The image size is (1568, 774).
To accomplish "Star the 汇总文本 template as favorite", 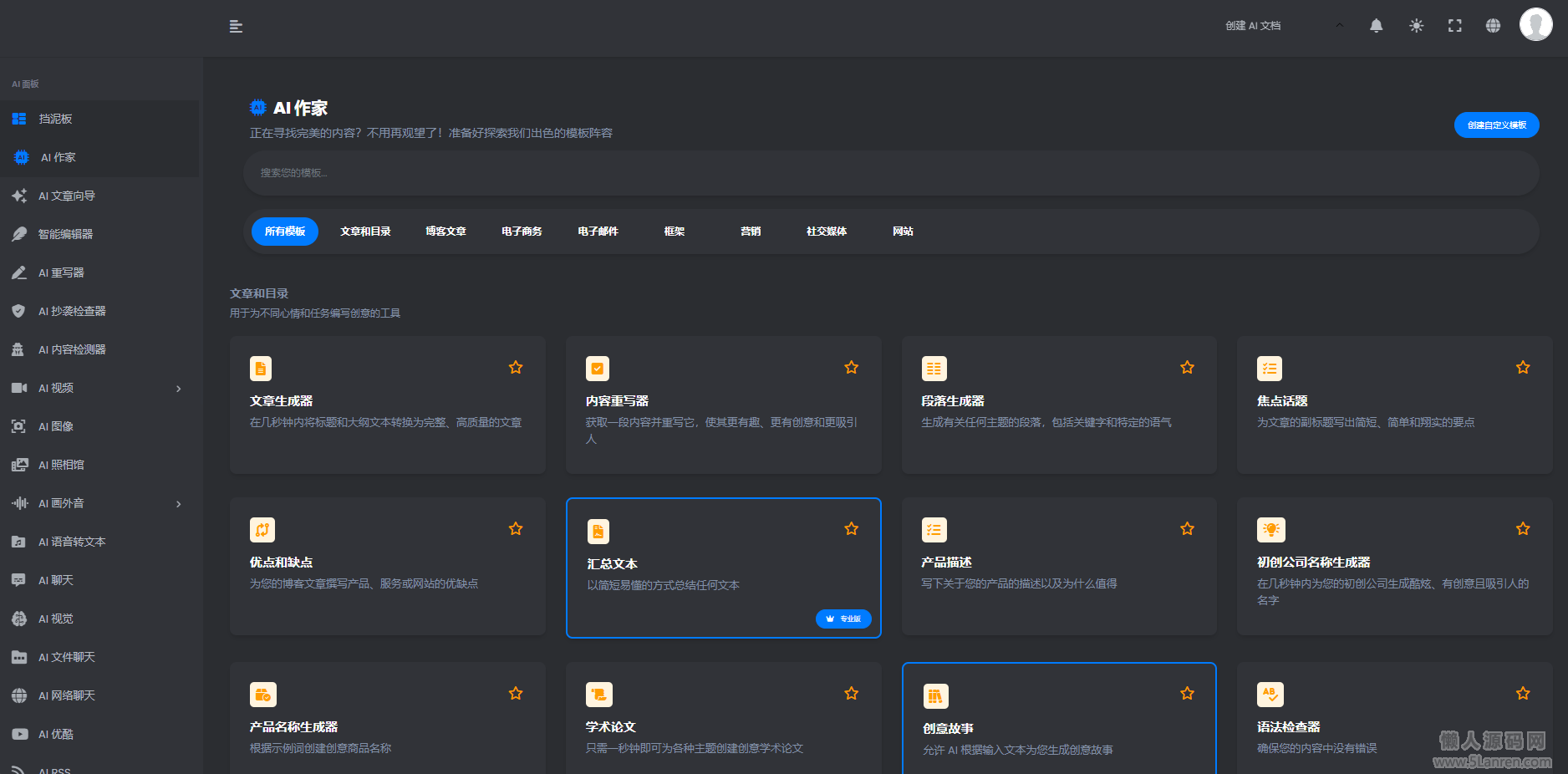I will pyautogui.click(x=851, y=529).
